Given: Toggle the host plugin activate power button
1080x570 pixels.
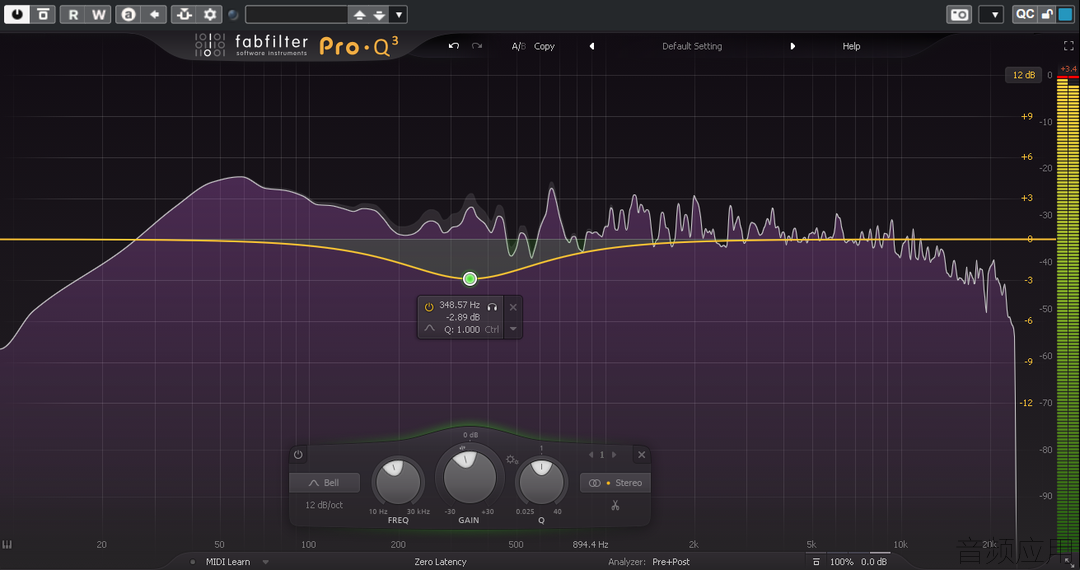Looking at the screenshot, I should pos(17,14).
